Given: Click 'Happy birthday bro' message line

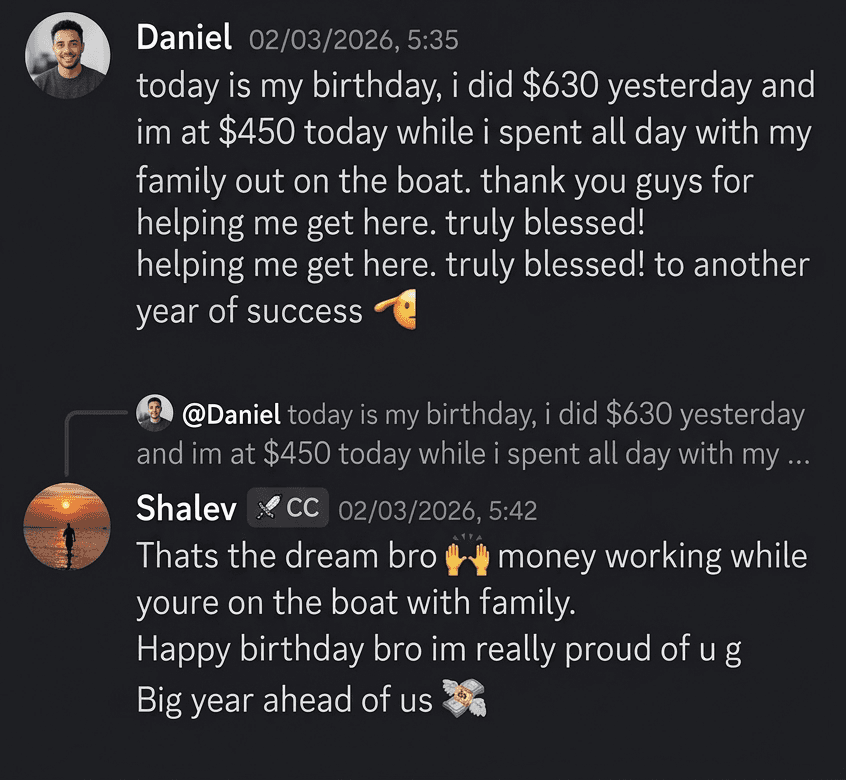Looking at the screenshot, I should (x=439, y=649).
